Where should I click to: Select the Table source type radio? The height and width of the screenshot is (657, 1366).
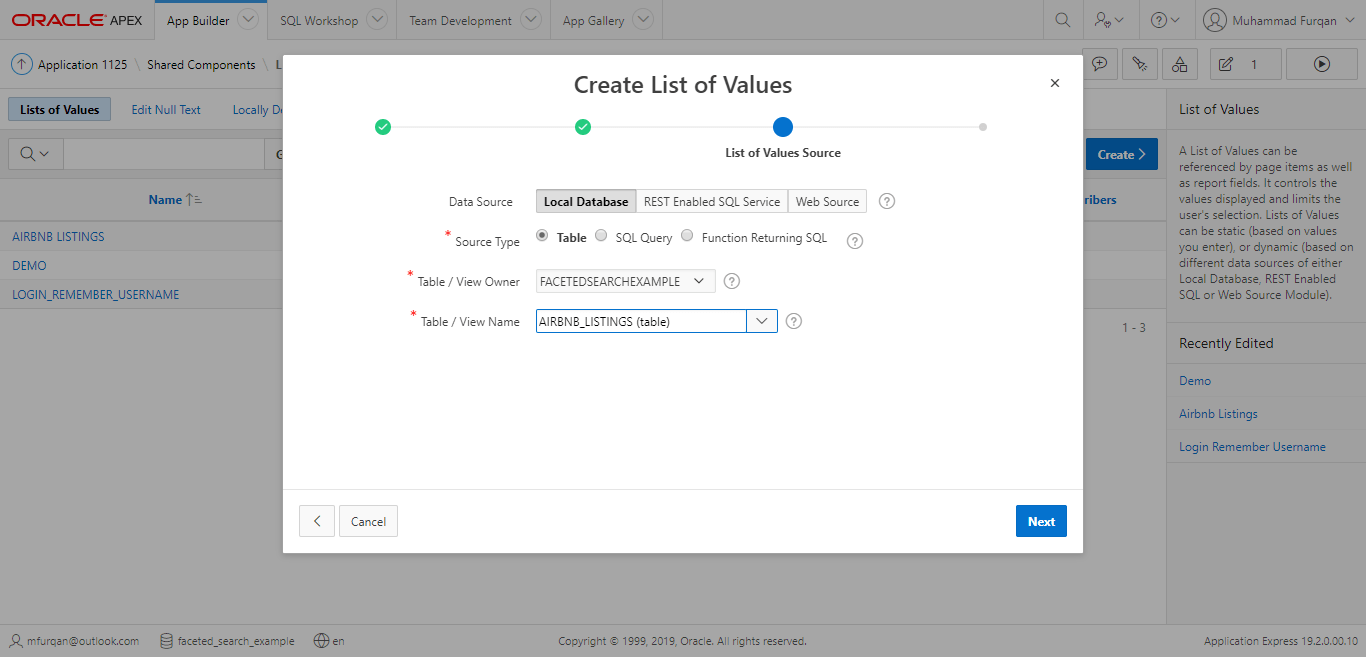(x=542, y=236)
